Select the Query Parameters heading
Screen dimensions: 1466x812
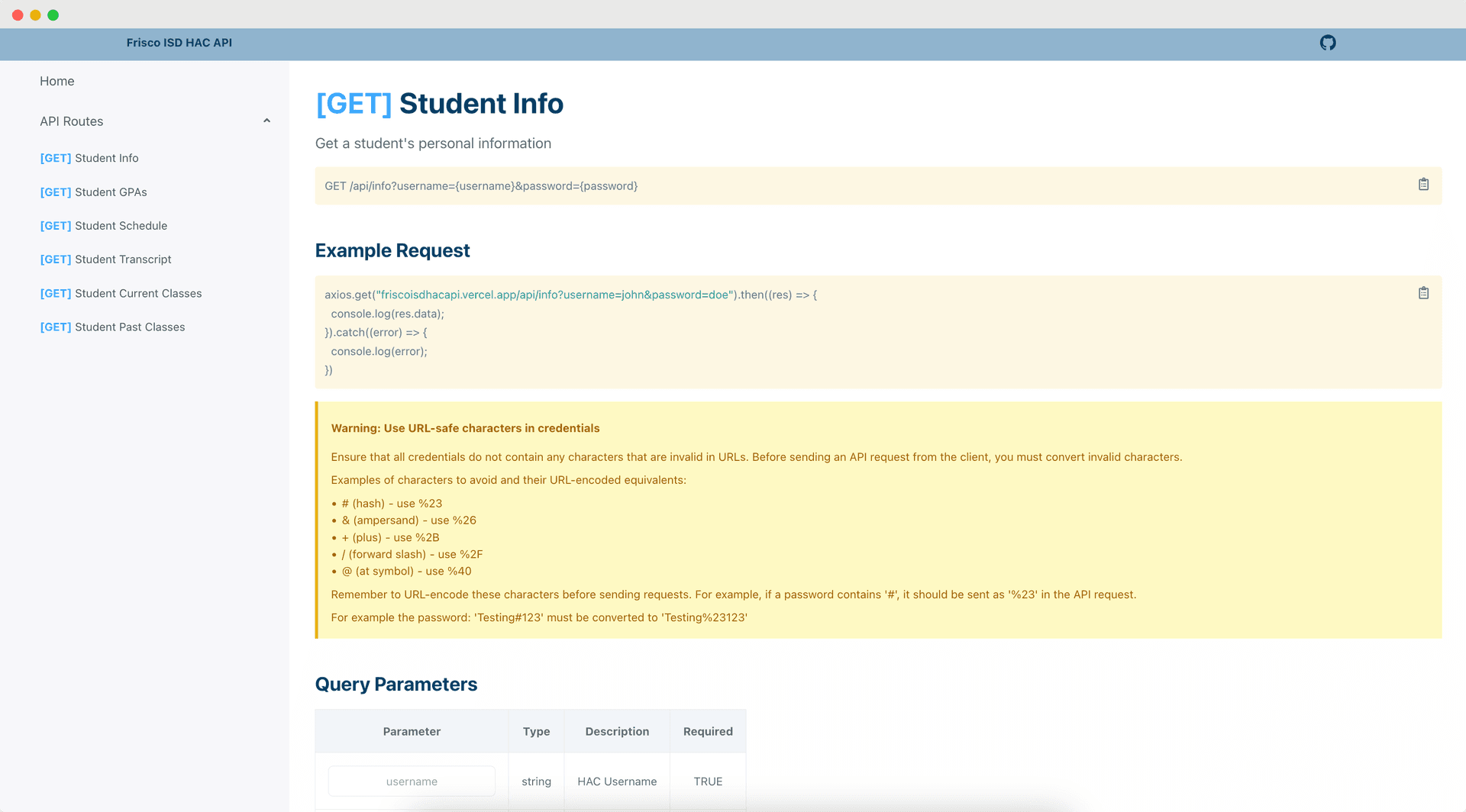click(x=396, y=684)
